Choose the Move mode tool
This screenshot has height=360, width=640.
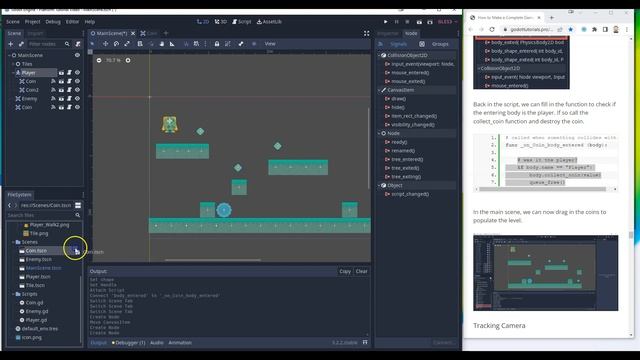(105, 44)
